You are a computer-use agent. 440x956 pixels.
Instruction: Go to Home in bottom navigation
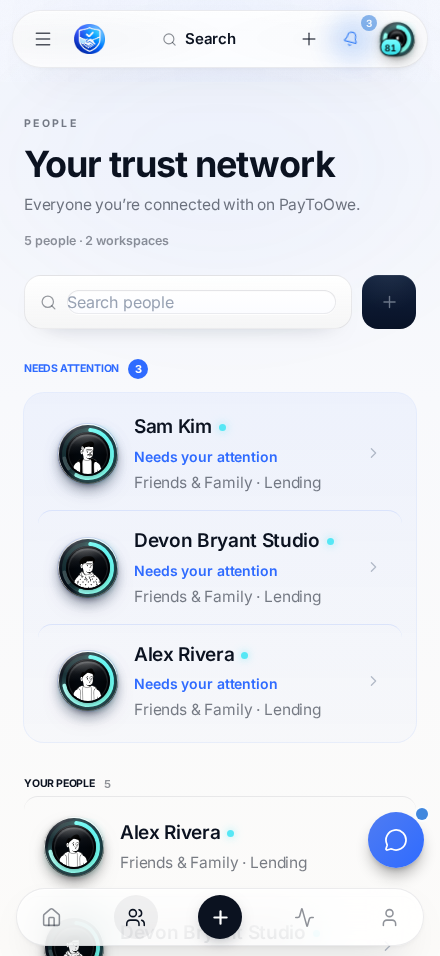(51, 917)
